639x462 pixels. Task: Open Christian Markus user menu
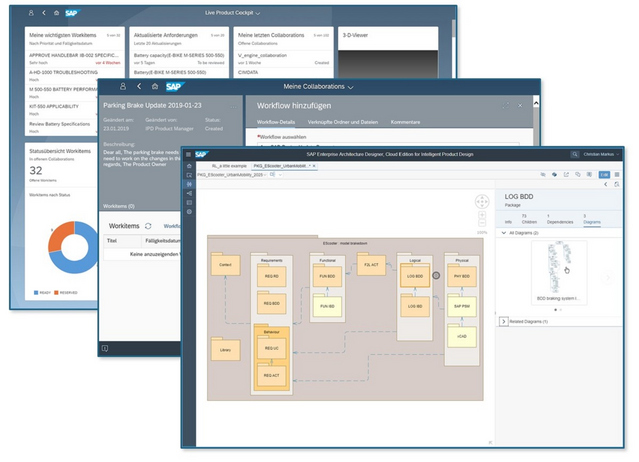pos(601,154)
